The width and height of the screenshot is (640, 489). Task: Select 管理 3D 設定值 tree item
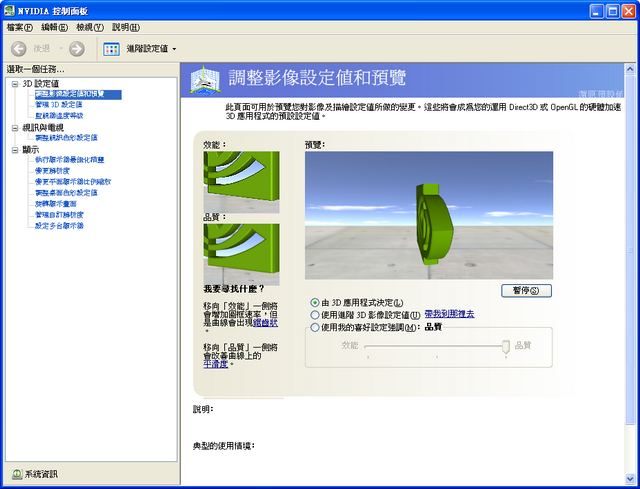[x=59, y=105]
